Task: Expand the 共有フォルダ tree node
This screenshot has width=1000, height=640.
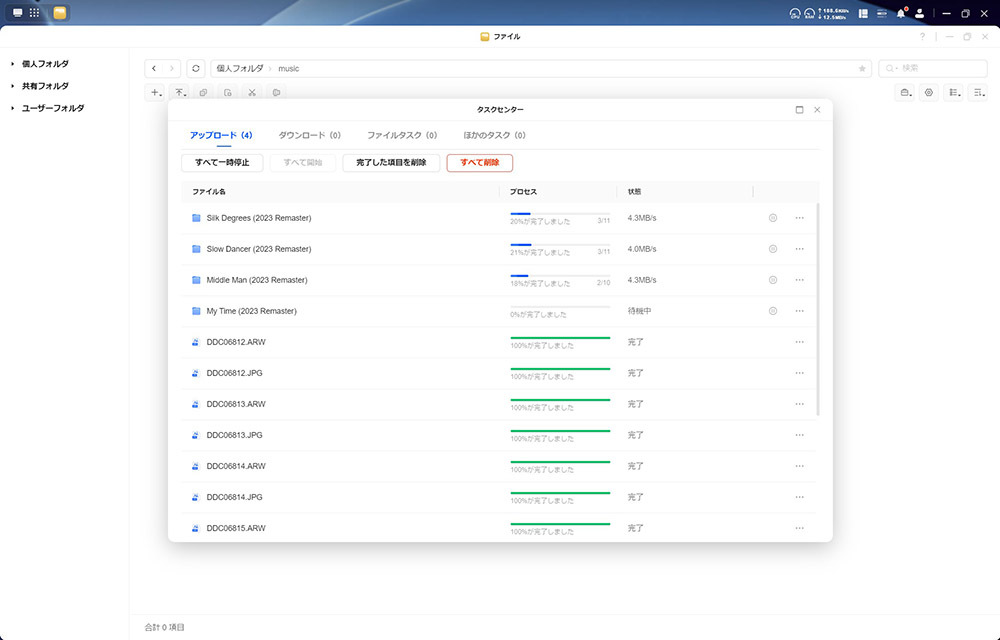Action: [13, 86]
